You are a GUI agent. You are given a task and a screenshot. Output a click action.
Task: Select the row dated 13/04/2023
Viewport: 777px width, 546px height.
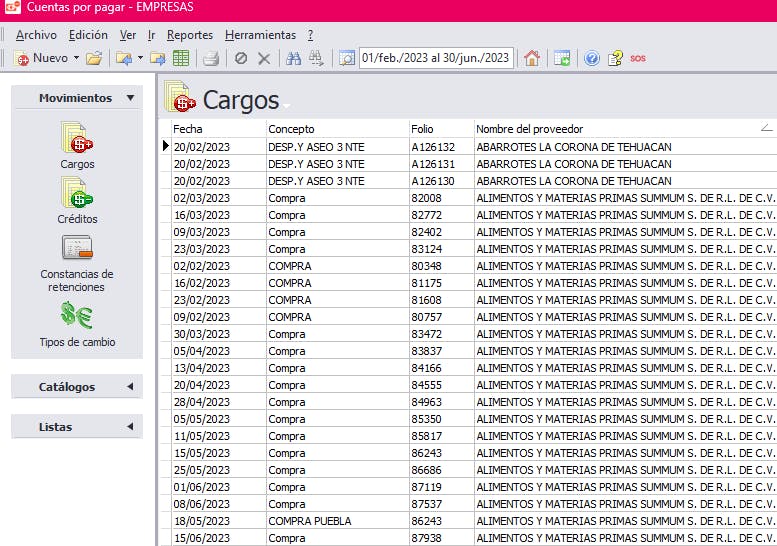tap(468, 368)
